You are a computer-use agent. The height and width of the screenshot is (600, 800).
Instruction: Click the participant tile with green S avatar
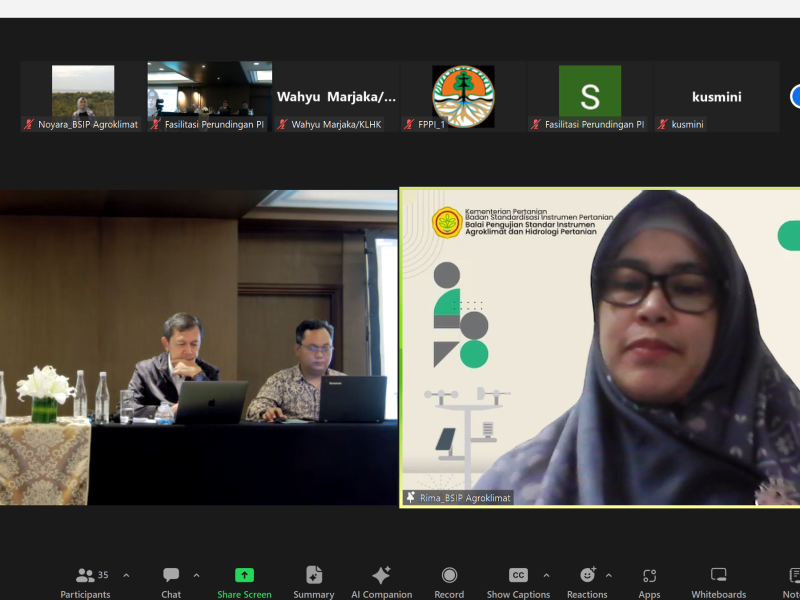[589, 96]
